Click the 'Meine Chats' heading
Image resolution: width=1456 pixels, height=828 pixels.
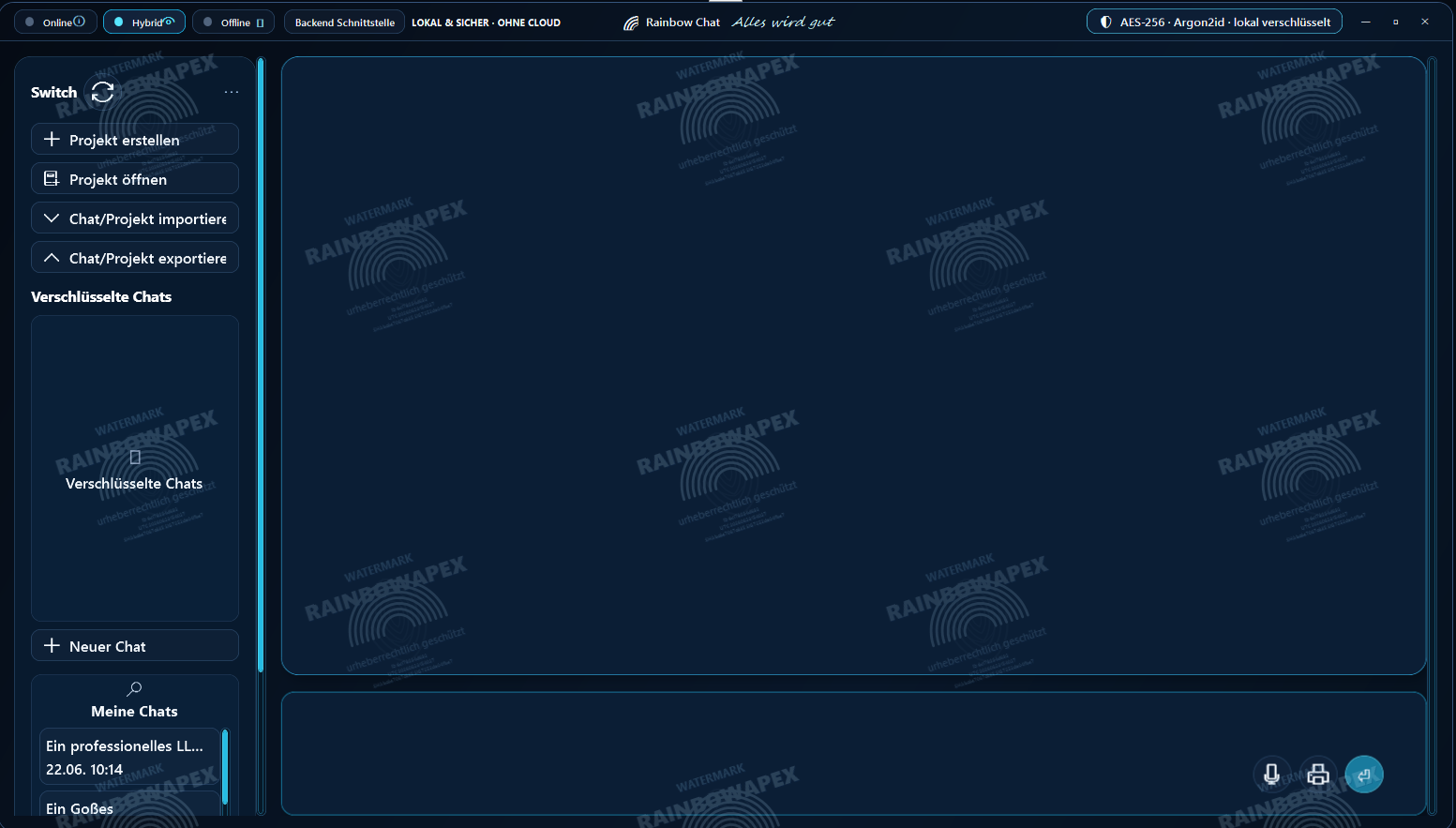click(134, 711)
